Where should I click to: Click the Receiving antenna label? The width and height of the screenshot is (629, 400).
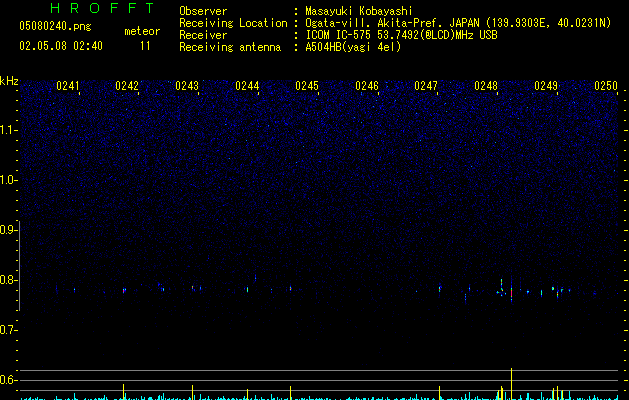coord(230,47)
